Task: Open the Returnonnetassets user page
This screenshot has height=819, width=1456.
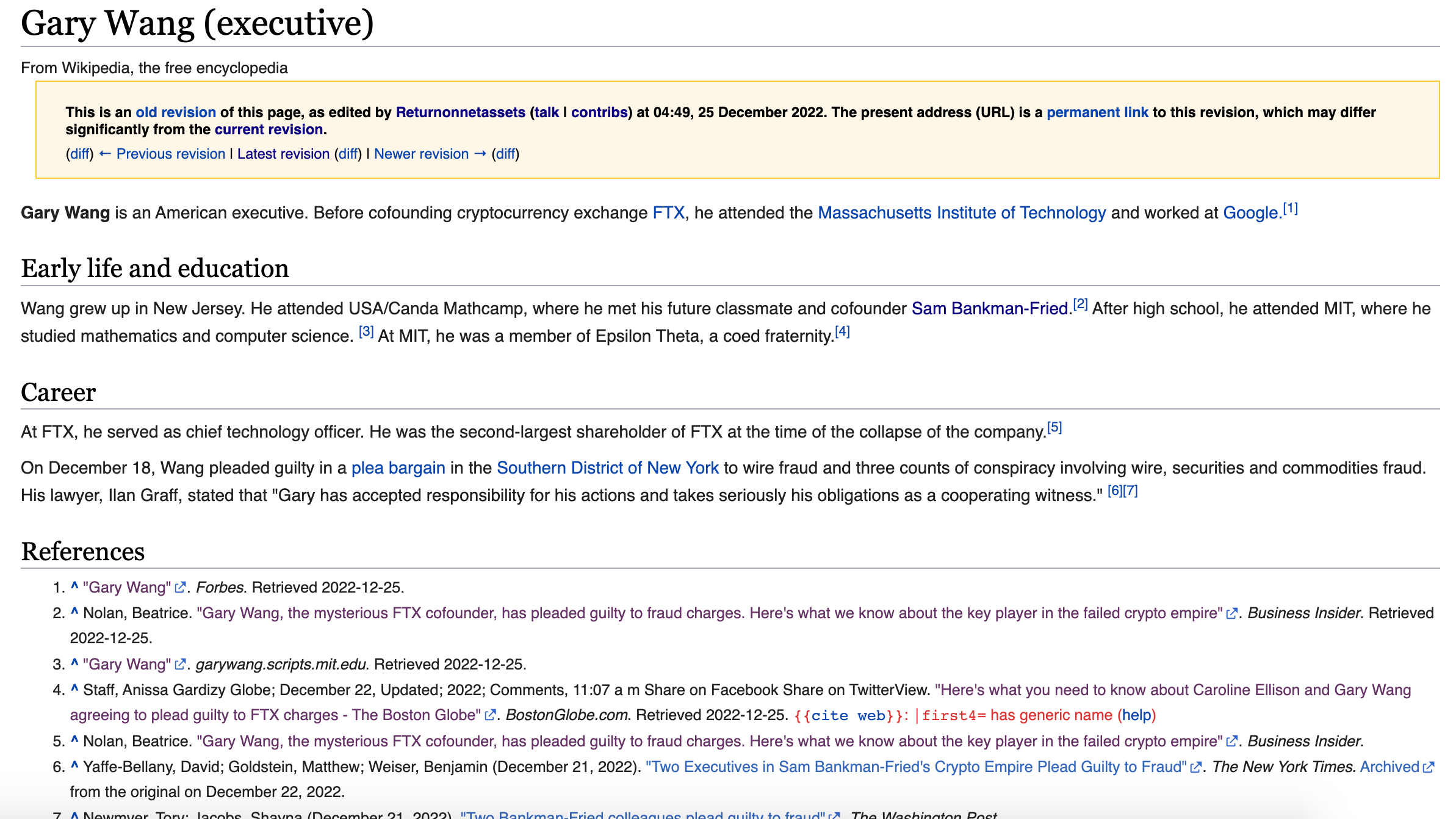Action: pyautogui.click(x=460, y=112)
